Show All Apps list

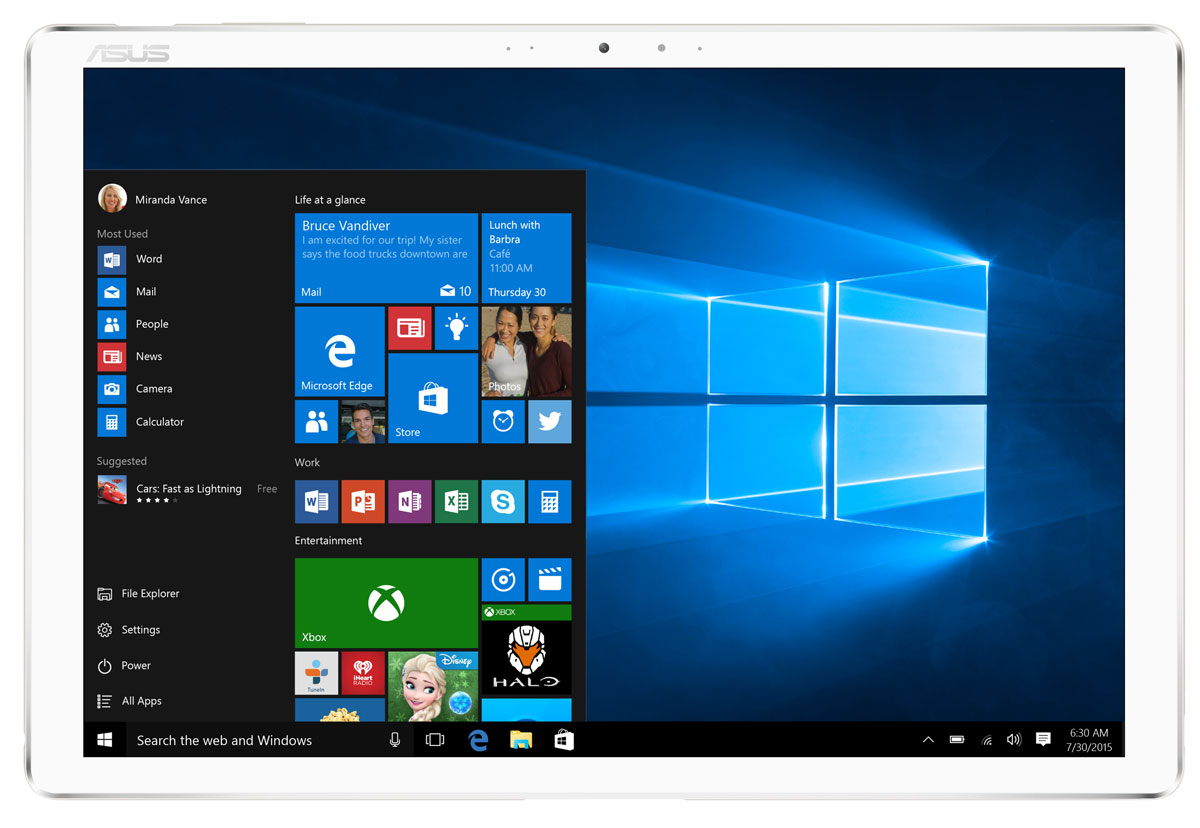pos(129,701)
